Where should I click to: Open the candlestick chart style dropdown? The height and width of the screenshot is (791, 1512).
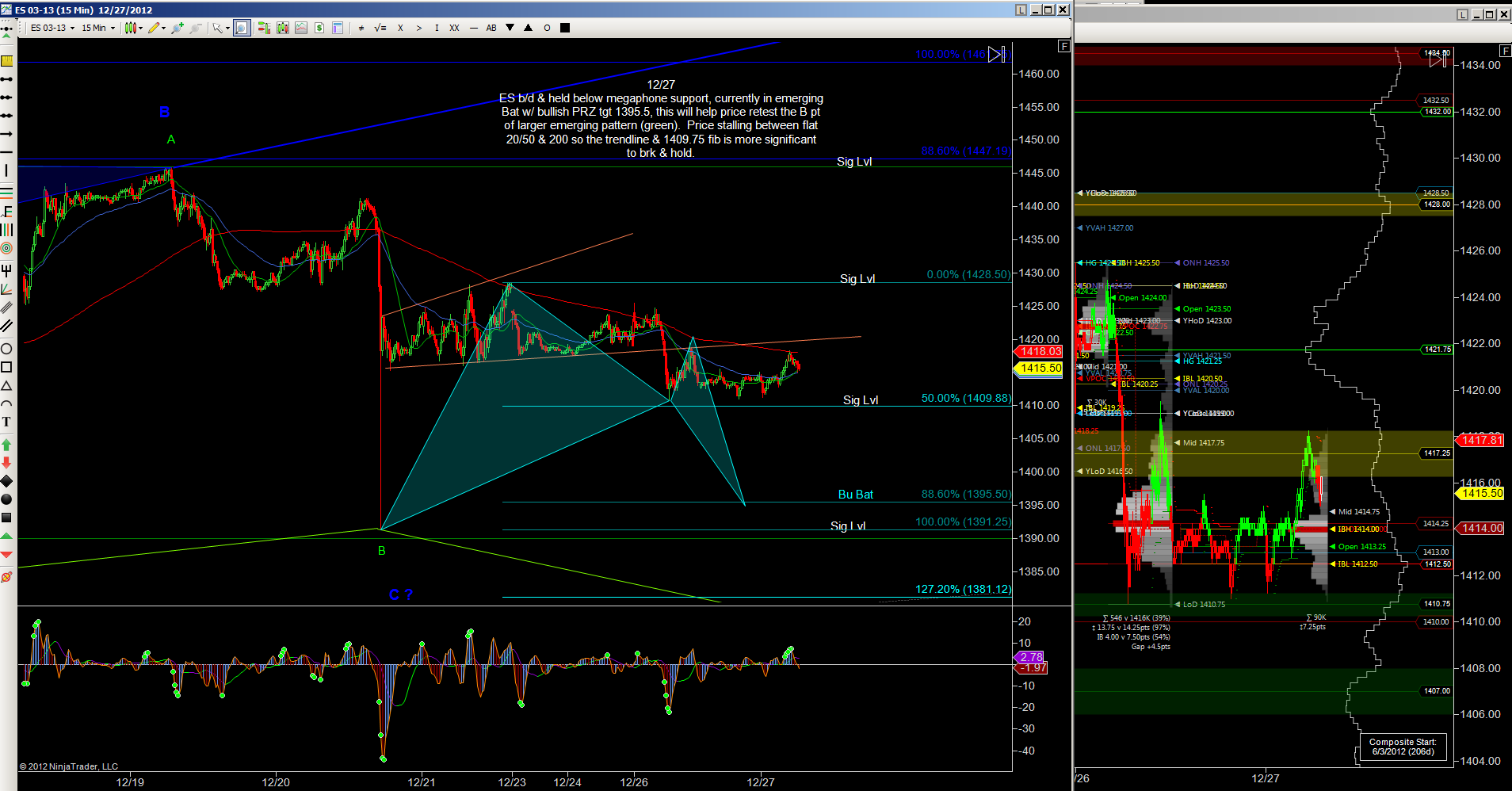(133, 28)
